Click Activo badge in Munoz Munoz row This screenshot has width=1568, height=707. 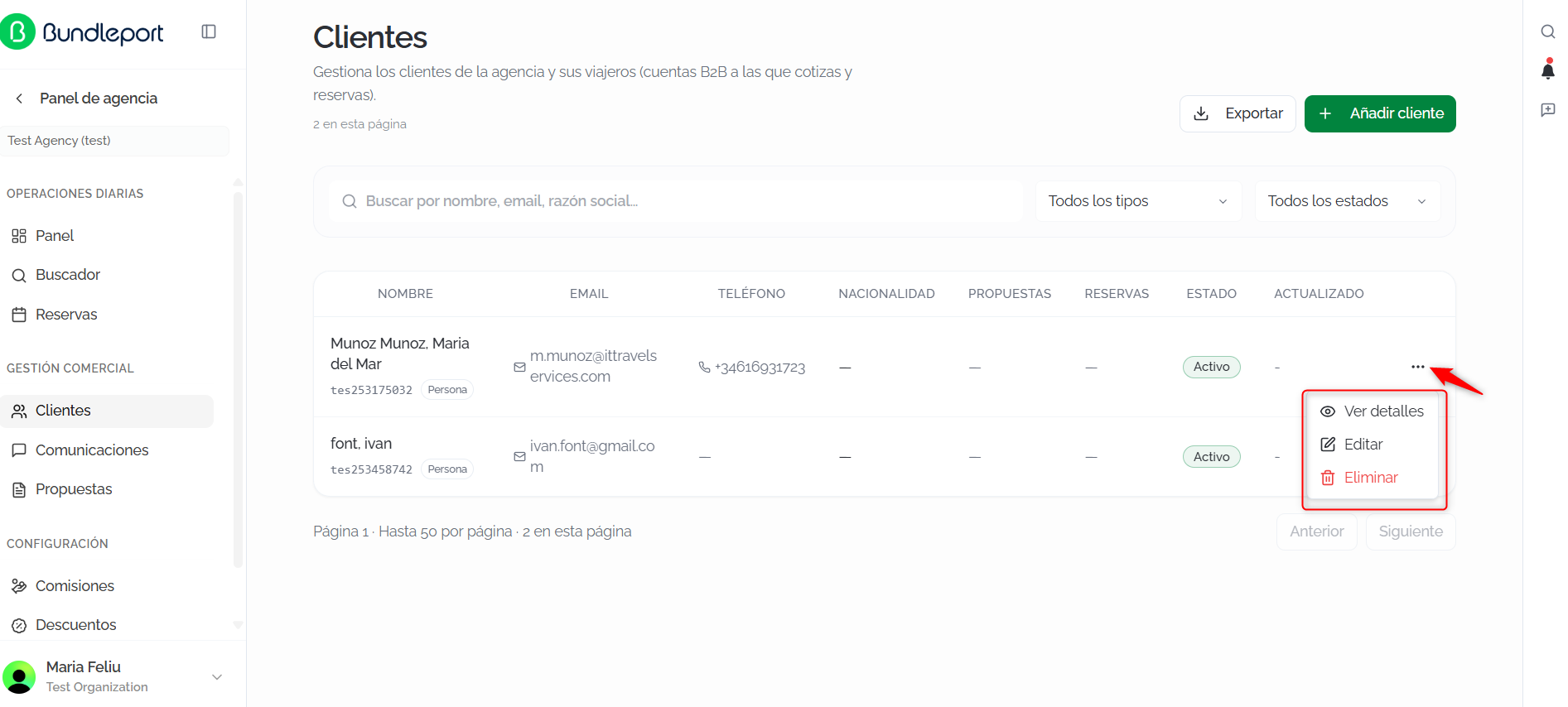click(x=1211, y=367)
